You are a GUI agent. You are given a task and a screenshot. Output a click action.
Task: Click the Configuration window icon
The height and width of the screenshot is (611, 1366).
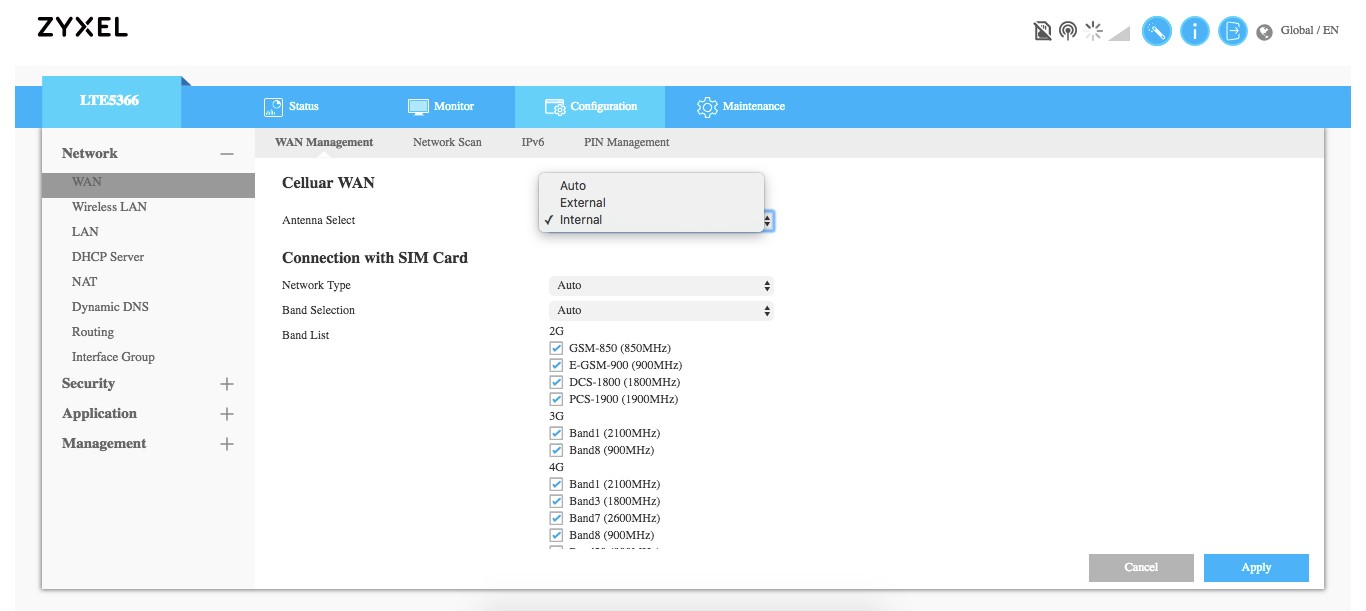555,106
